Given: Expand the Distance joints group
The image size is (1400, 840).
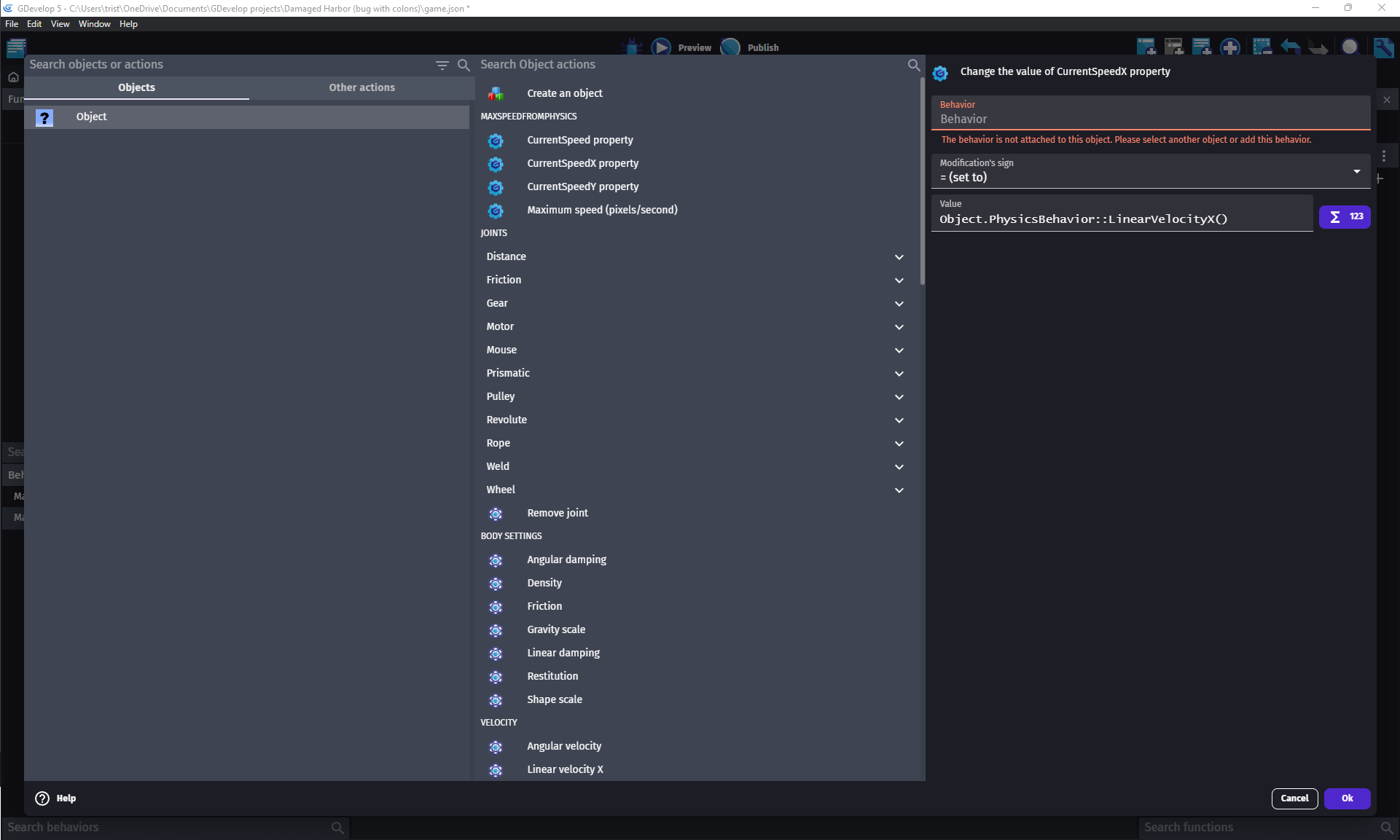Looking at the screenshot, I should pyautogui.click(x=899, y=257).
